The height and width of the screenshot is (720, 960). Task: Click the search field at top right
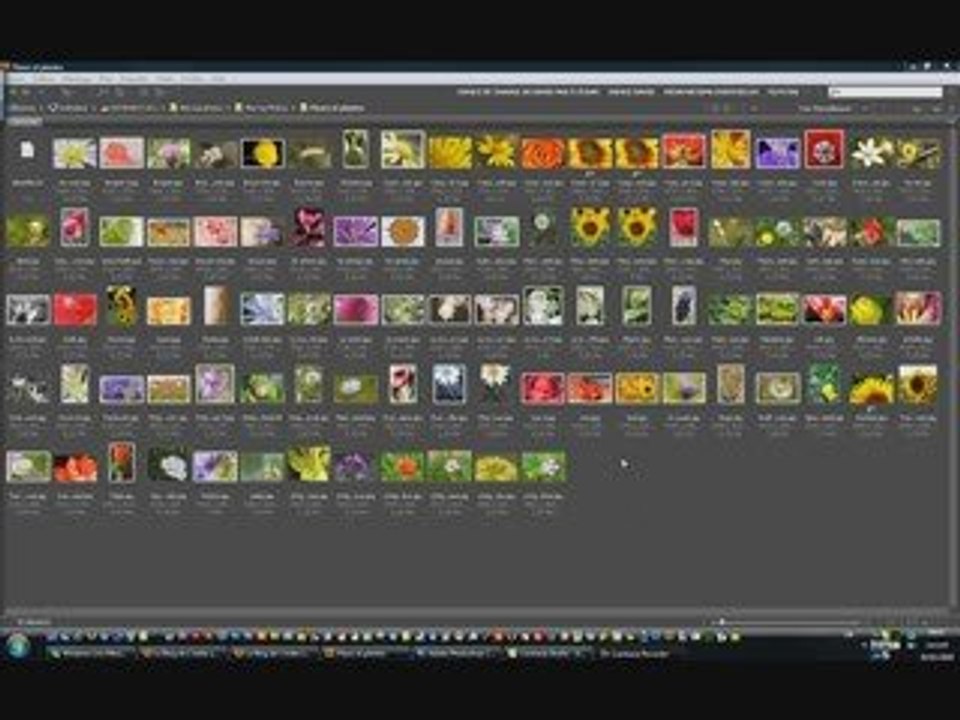(x=885, y=92)
